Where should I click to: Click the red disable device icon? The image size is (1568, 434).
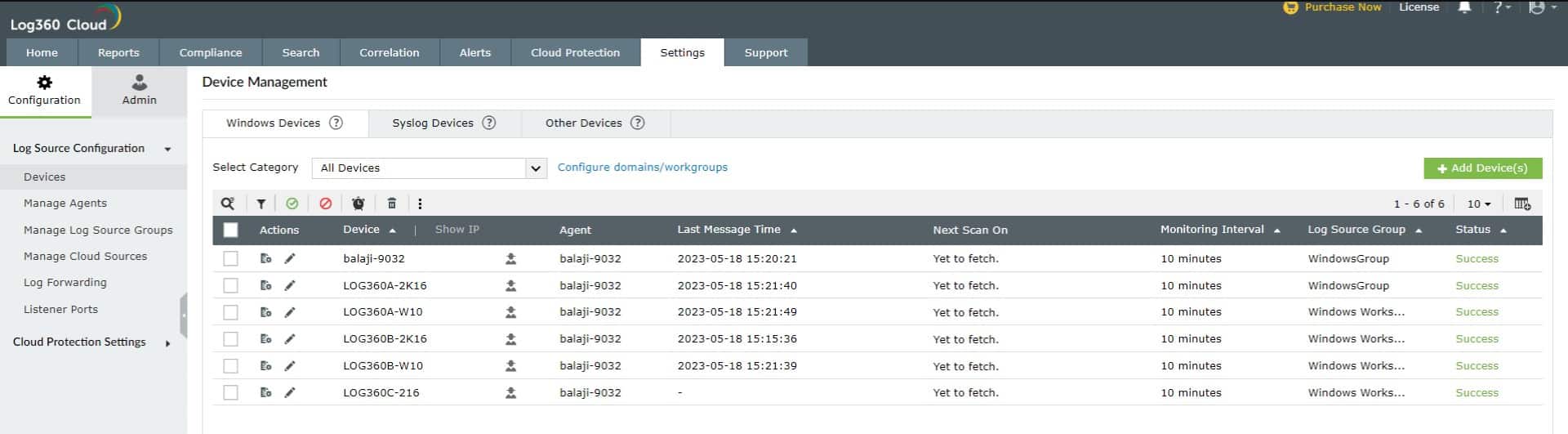click(326, 204)
